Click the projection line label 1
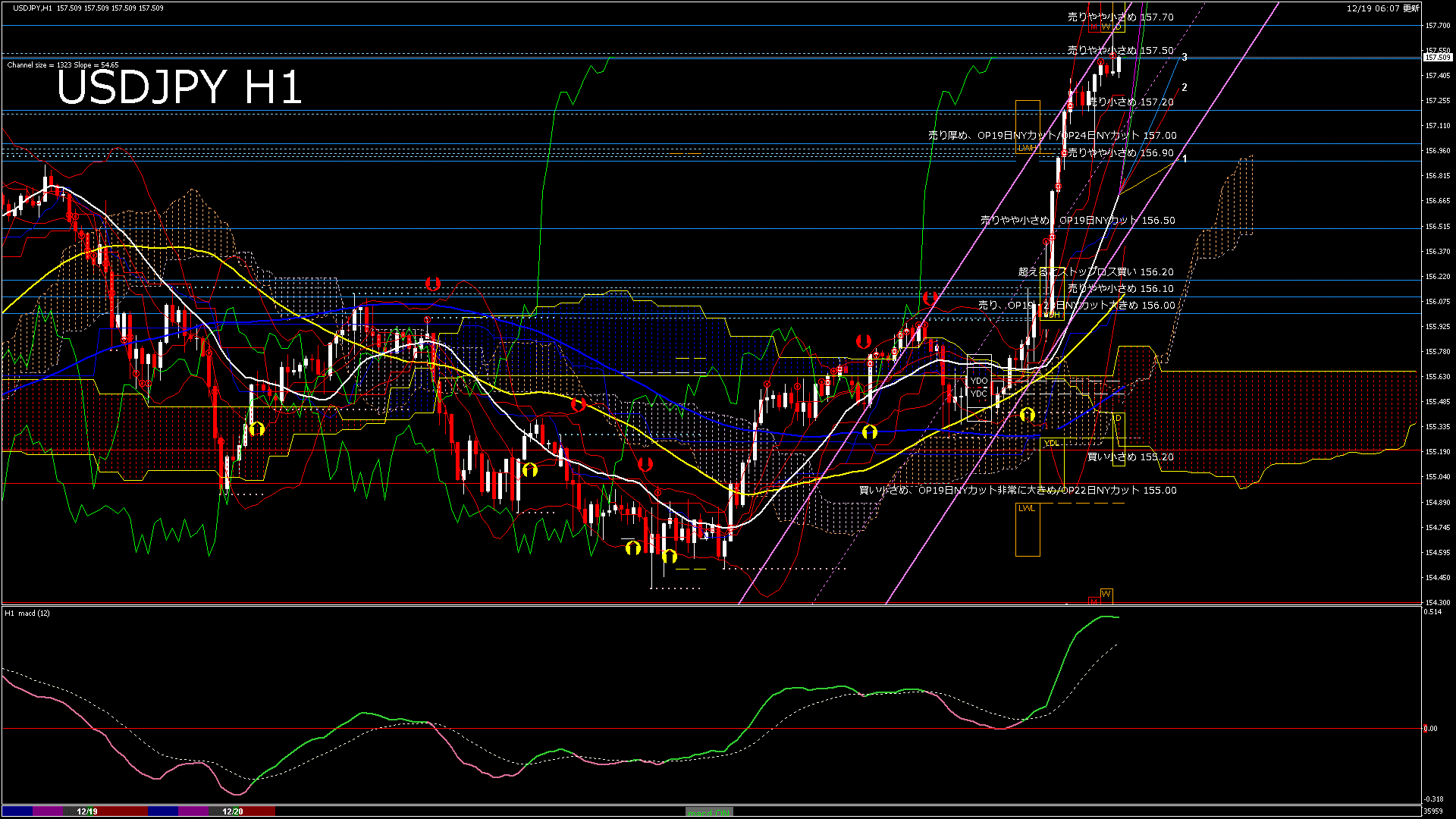 tap(1185, 158)
